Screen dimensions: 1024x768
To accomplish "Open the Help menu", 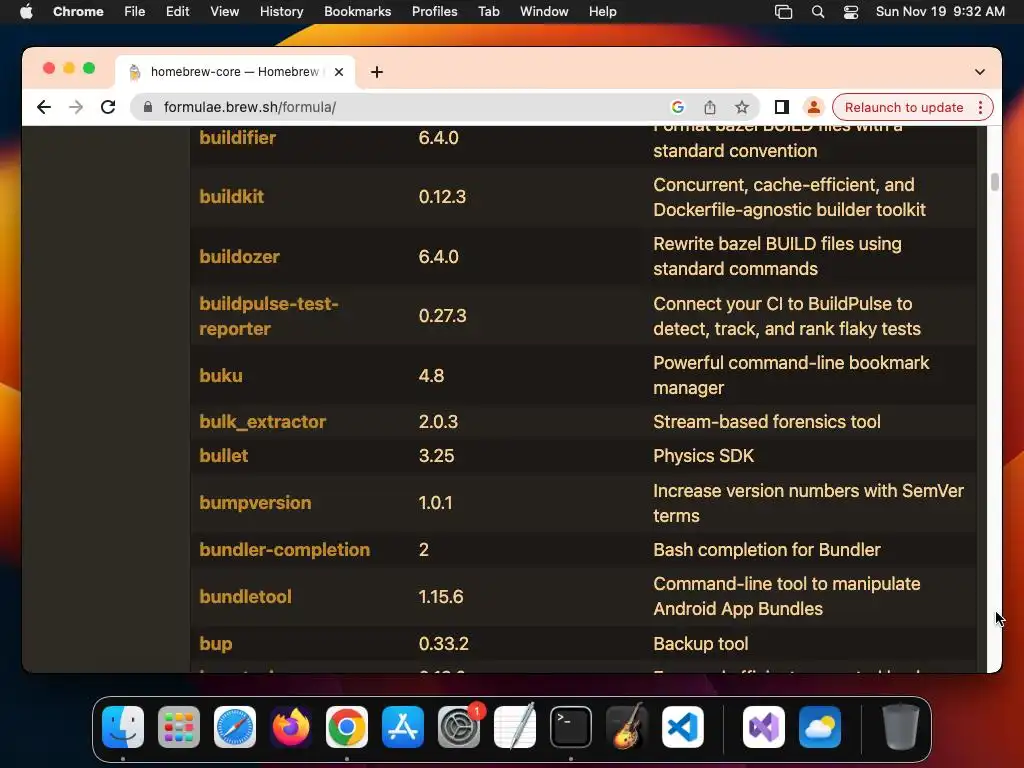I will pos(602,12).
